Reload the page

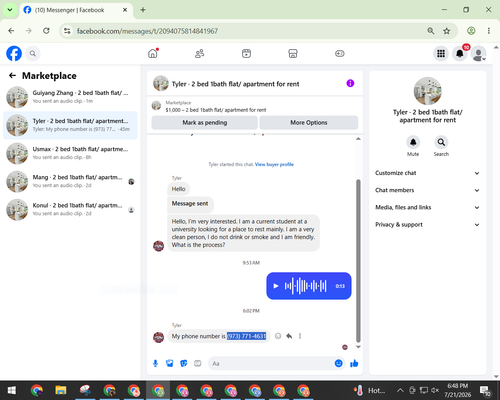[46, 31]
